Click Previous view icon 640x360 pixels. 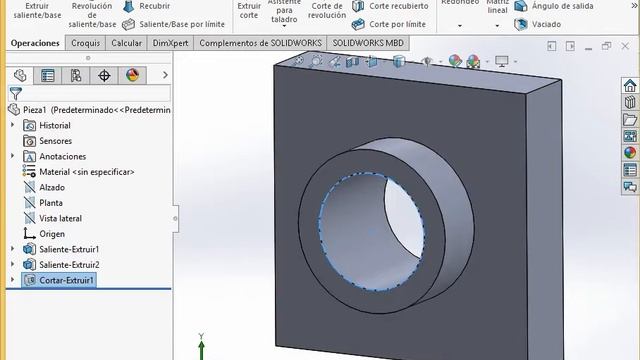(x=335, y=61)
